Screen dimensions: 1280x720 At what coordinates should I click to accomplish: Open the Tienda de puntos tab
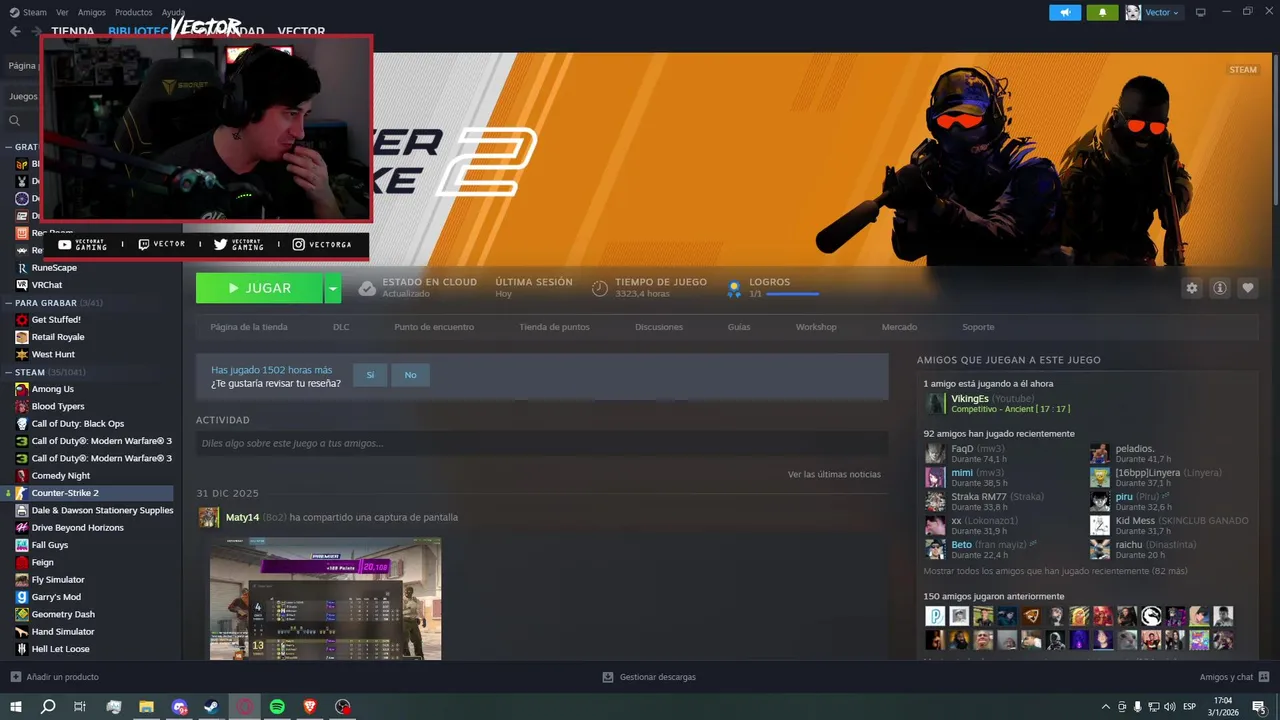(554, 327)
